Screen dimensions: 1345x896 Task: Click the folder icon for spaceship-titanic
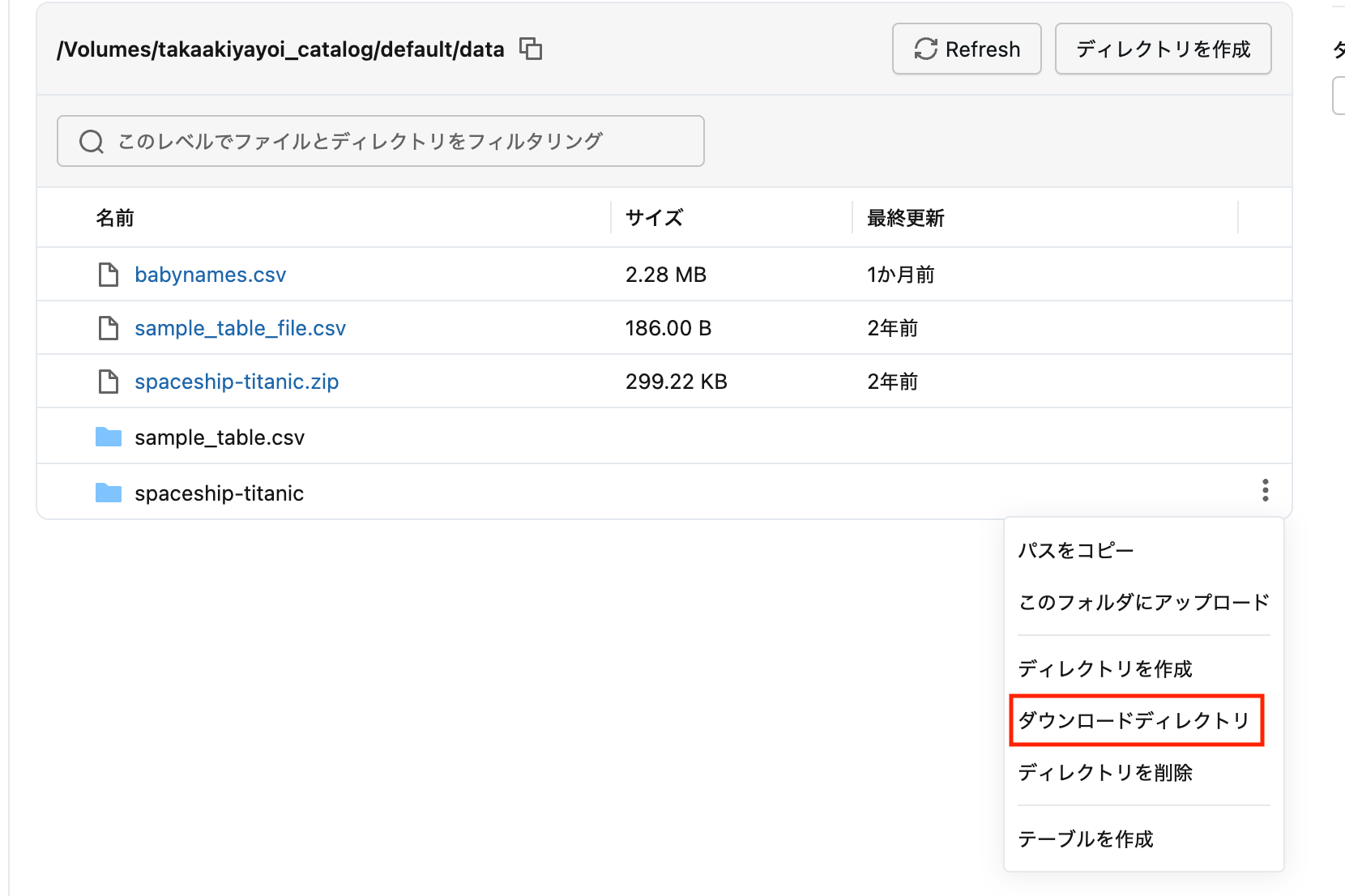[x=108, y=492]
